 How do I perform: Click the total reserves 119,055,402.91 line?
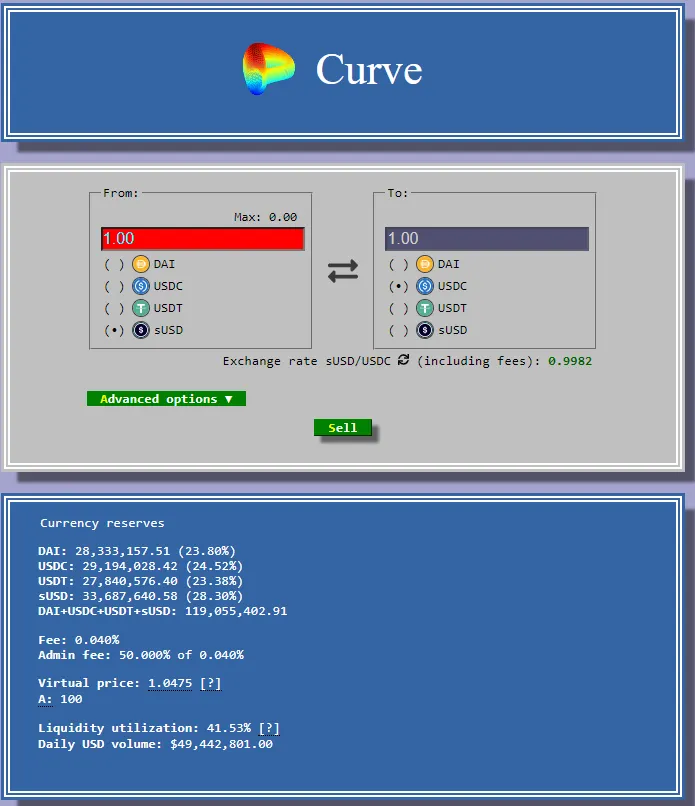click(x=162, y=611)
